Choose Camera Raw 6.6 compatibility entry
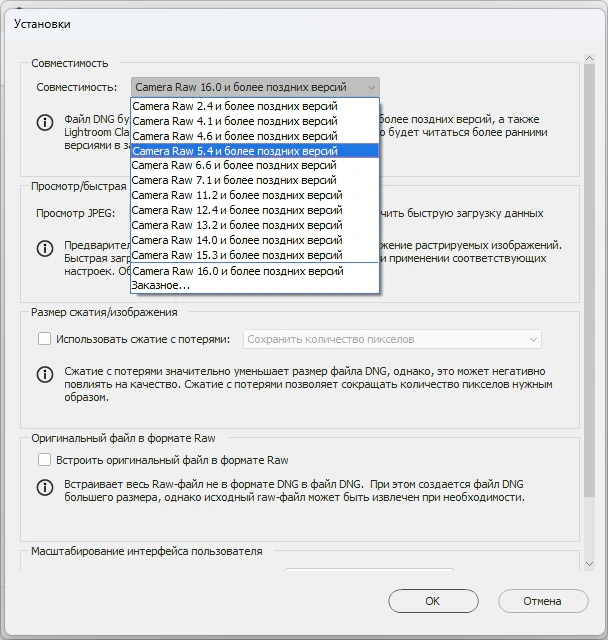608x640 pixels. pos(255,165)
